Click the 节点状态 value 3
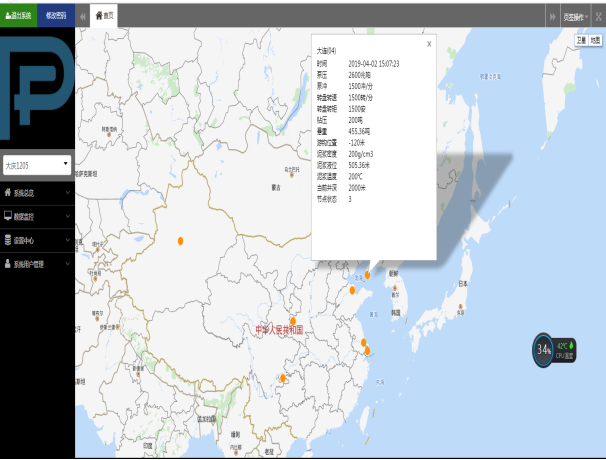This screenshot has width=606, height=460. point(350,199)
